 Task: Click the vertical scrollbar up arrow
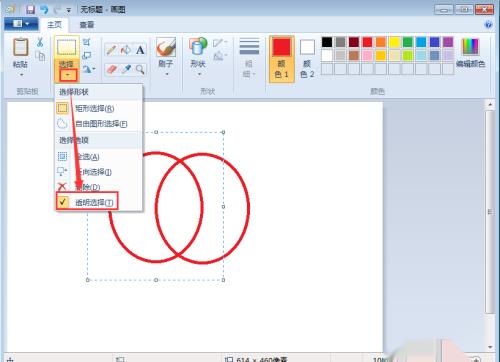(x=490, y=105)
